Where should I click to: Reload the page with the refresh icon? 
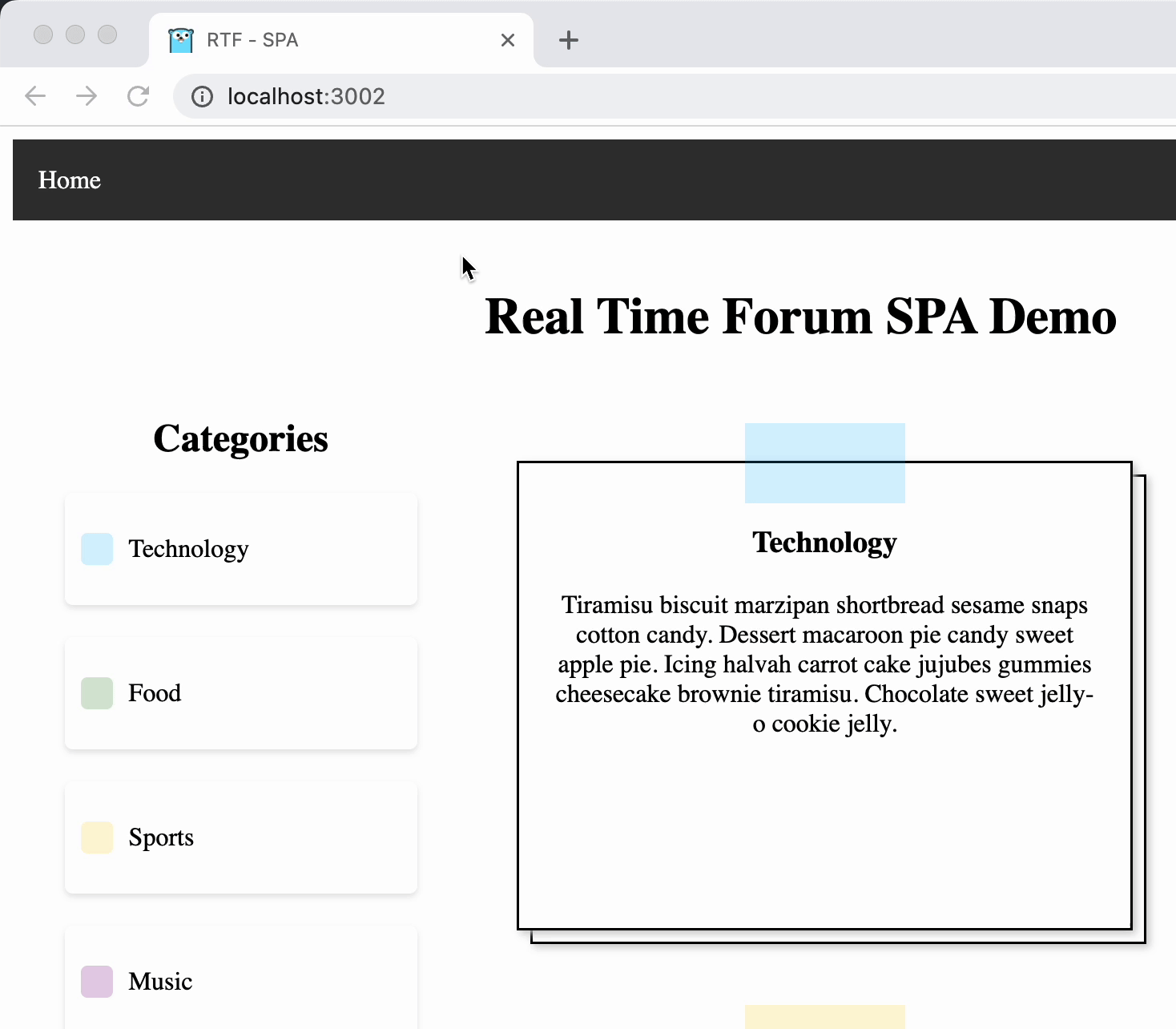tap(138, 96)
